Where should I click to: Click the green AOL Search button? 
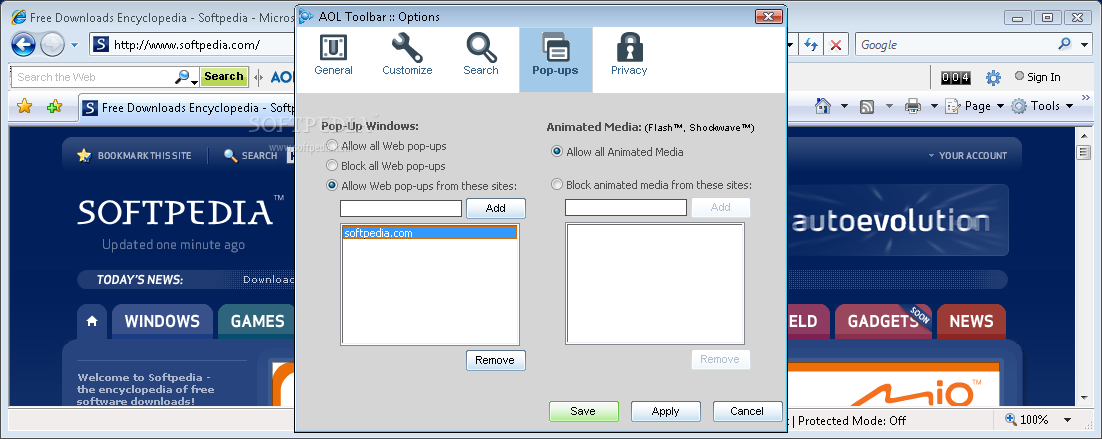pyautogui.click(x=224, y=77)
